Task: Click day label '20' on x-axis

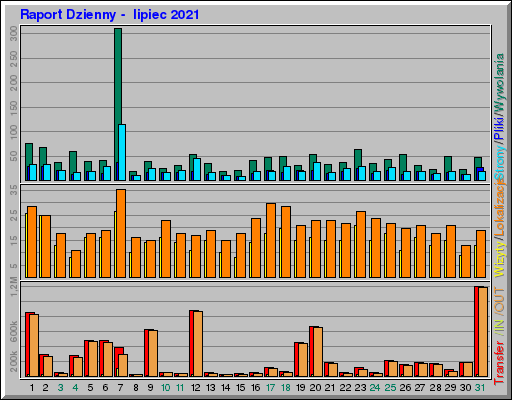Action: coord(315,388)
